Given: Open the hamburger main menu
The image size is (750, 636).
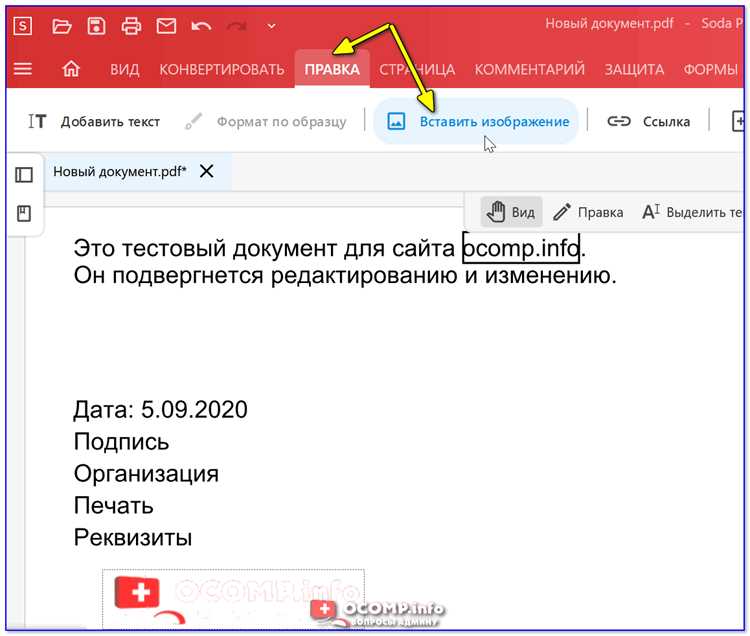Looking at the screenshot, I should 22,69.
